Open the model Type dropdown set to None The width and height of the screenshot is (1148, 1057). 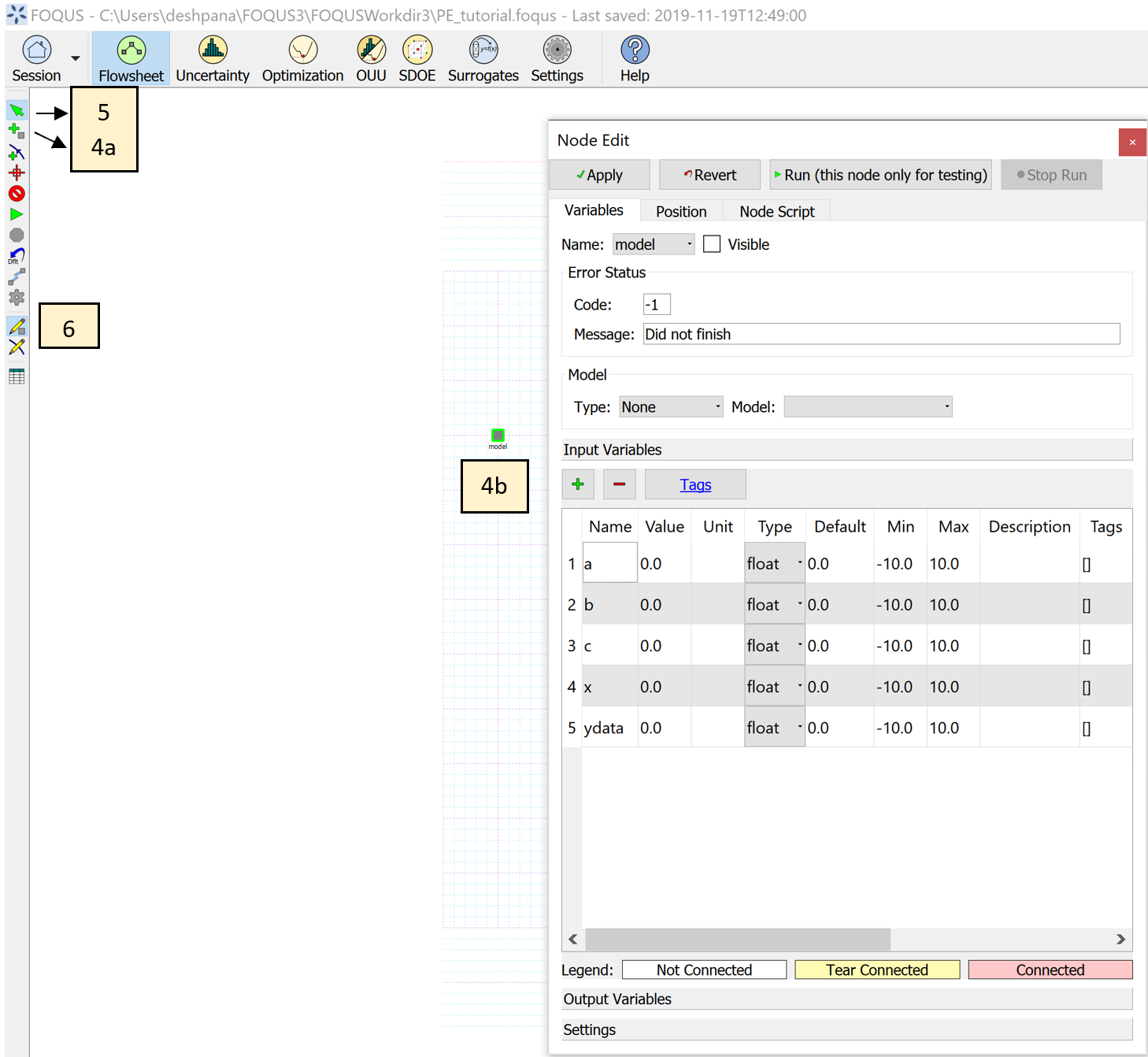(670, 406)
